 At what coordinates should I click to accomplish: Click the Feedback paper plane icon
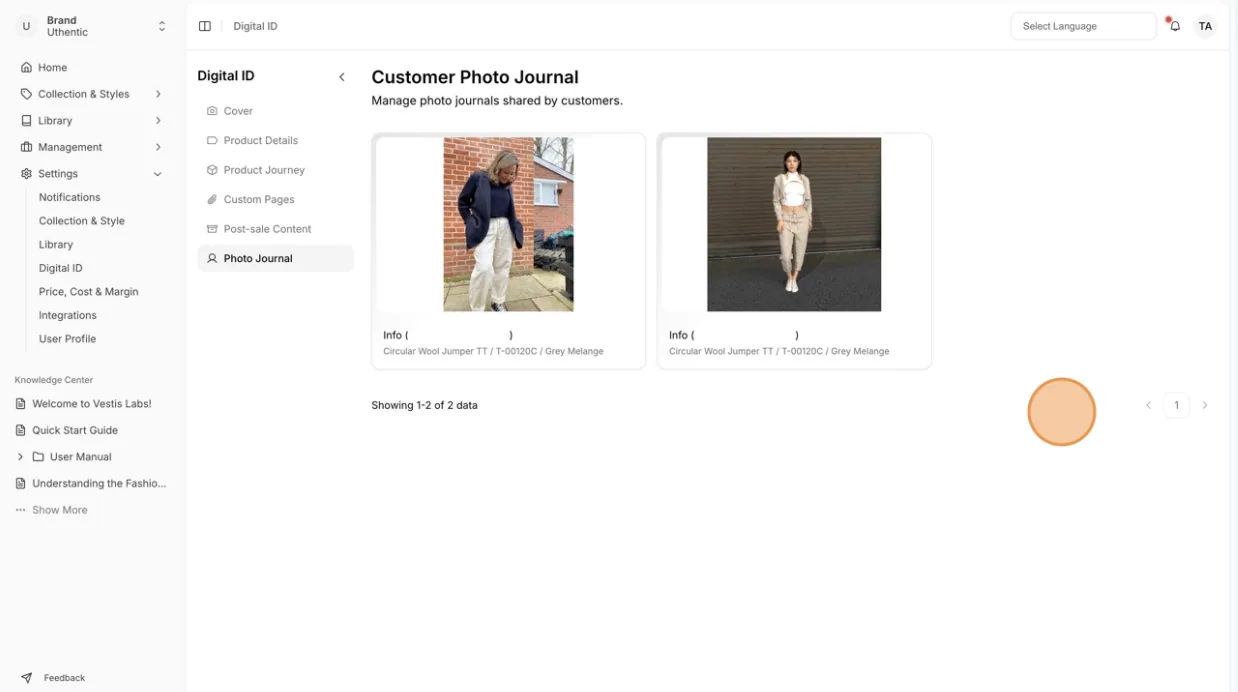[26, 678]
